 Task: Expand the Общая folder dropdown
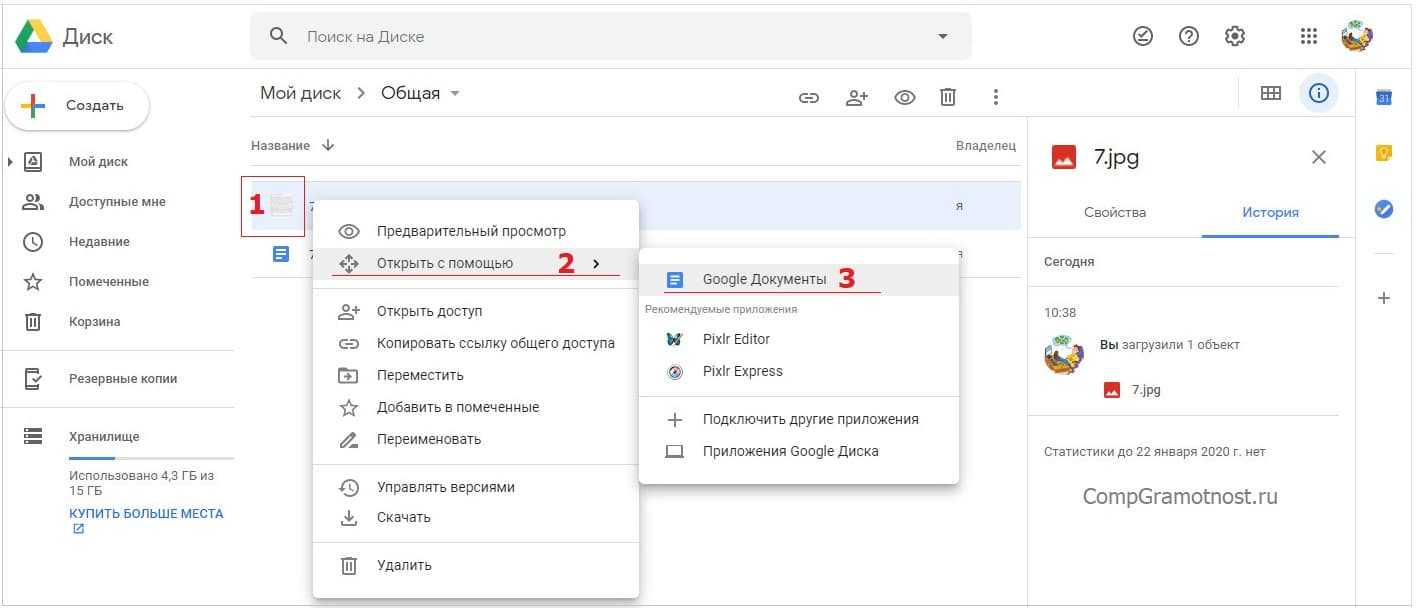pyautogui.click(x=456, y=93)
